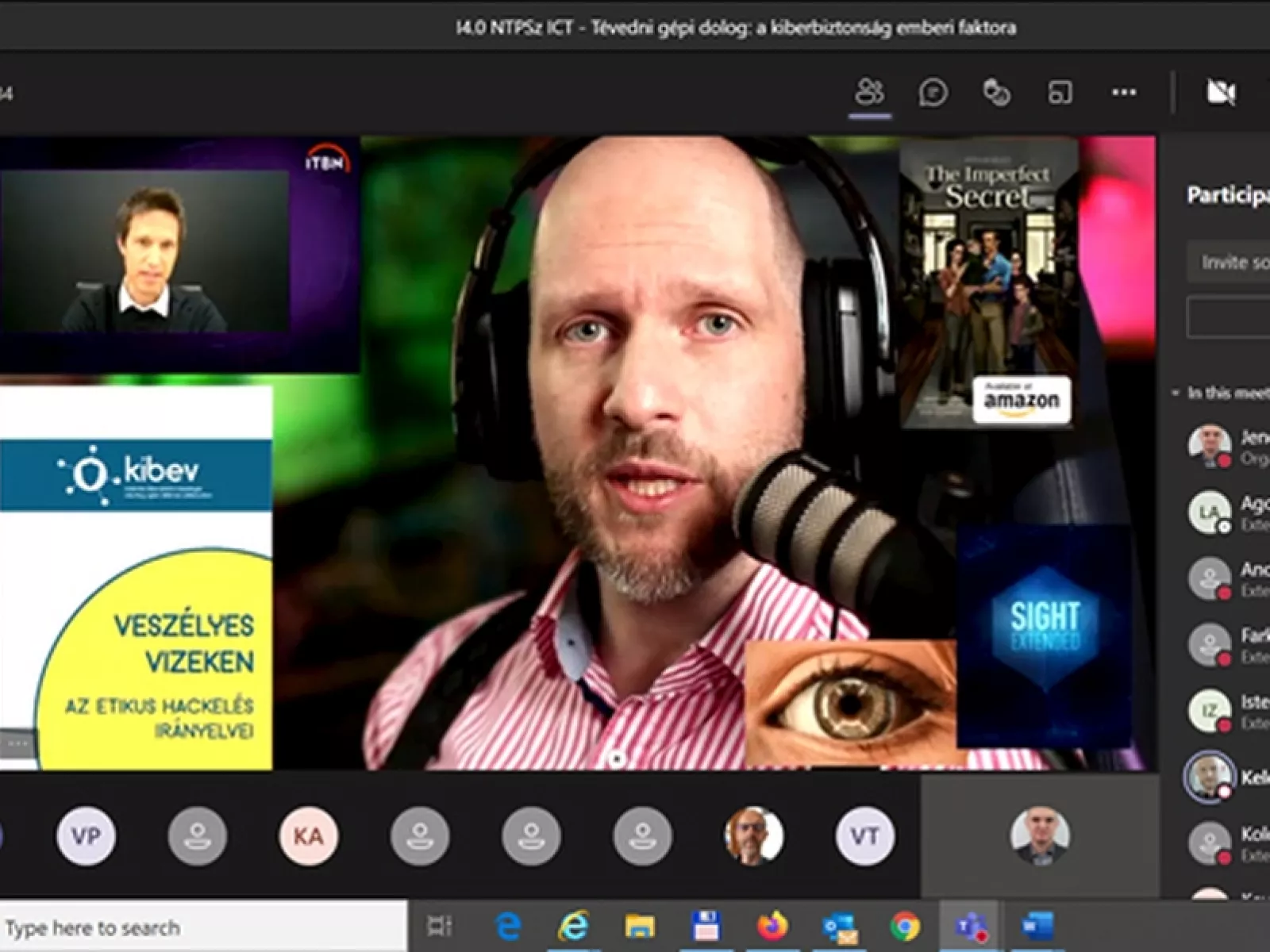This screenshot has height=952, width=1270.
Task: Click the ellipsis on the kibev slide
Action: coord(17,743)
